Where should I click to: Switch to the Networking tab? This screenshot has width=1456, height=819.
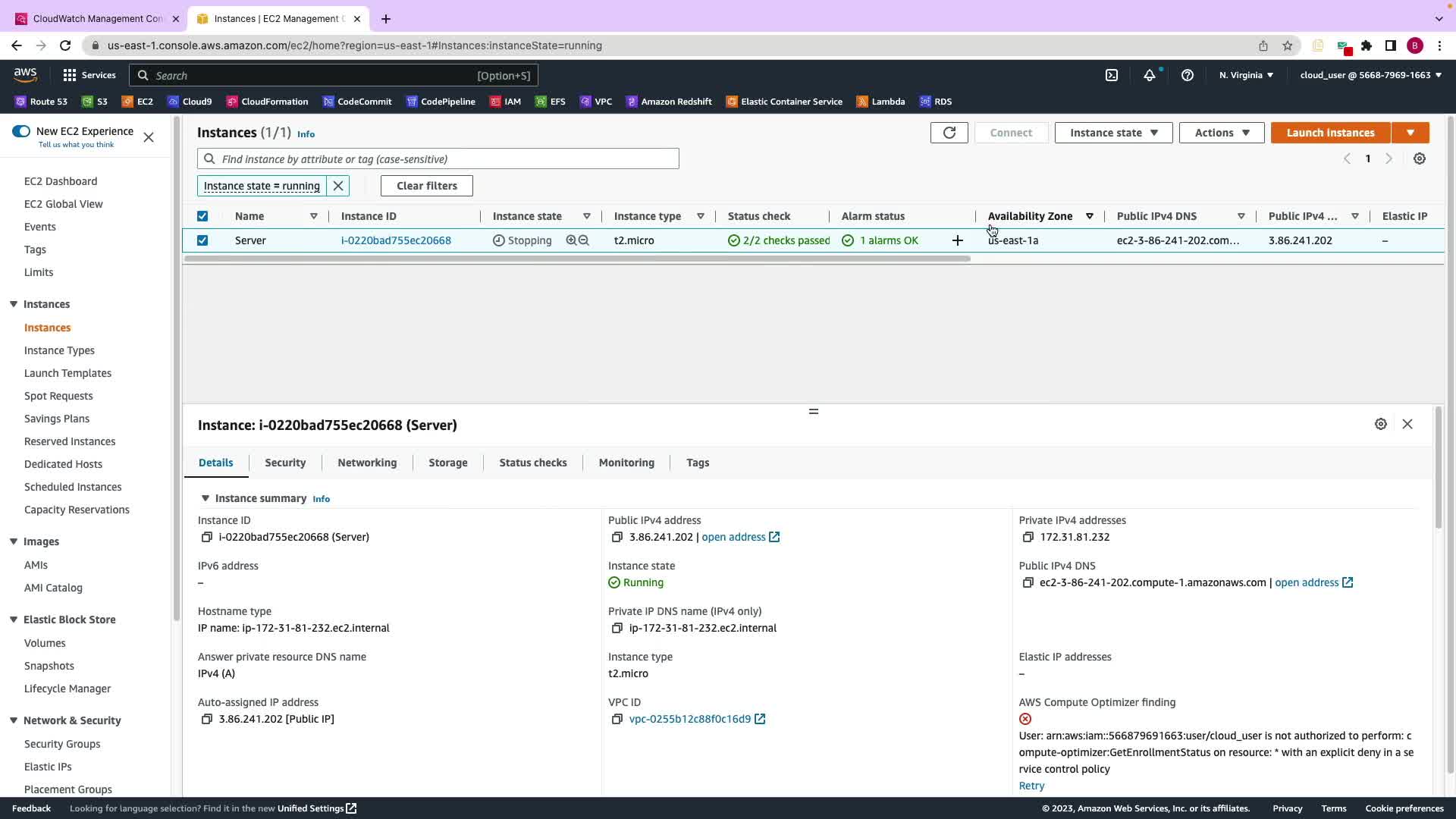pyautogui.click(x=367, y=463)
